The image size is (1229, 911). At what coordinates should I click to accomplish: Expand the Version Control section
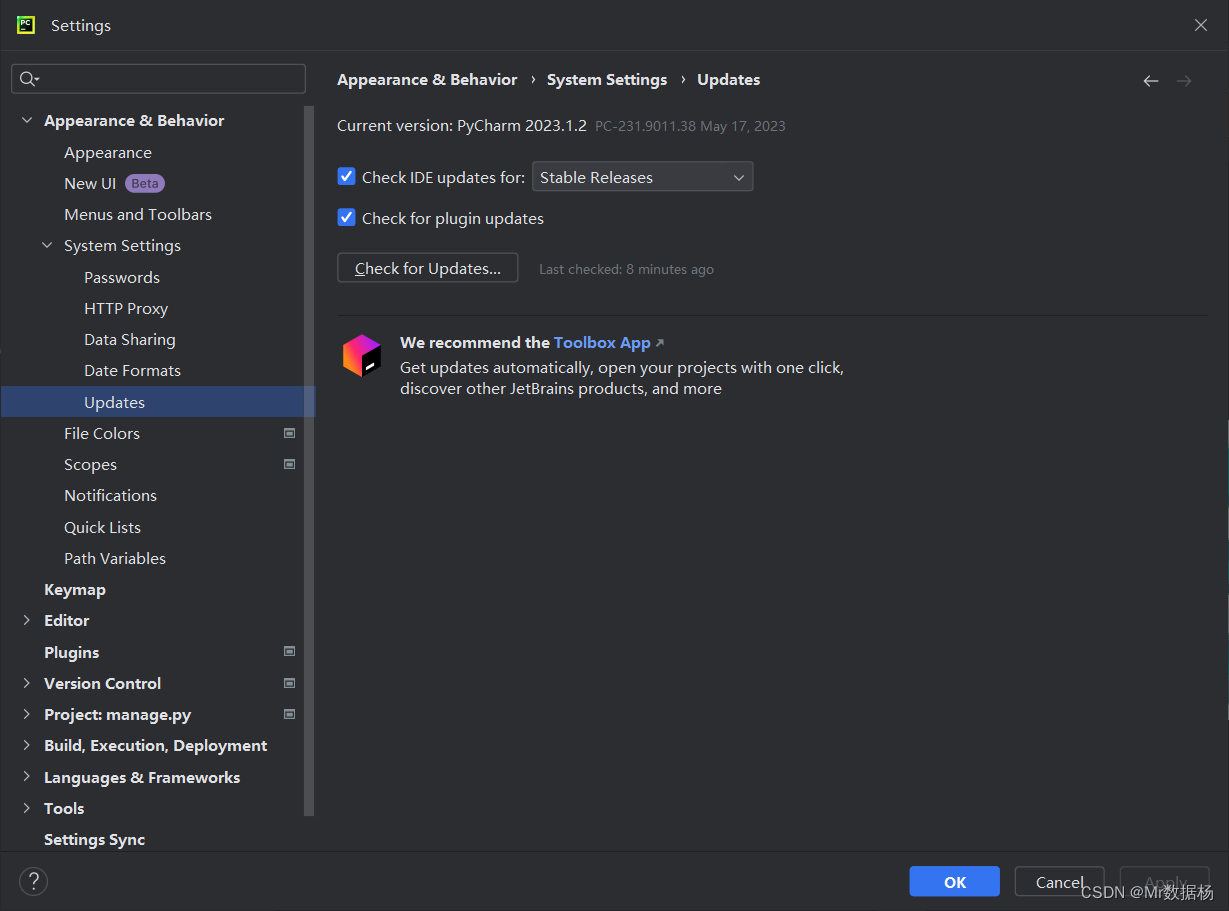pos(26,684)
